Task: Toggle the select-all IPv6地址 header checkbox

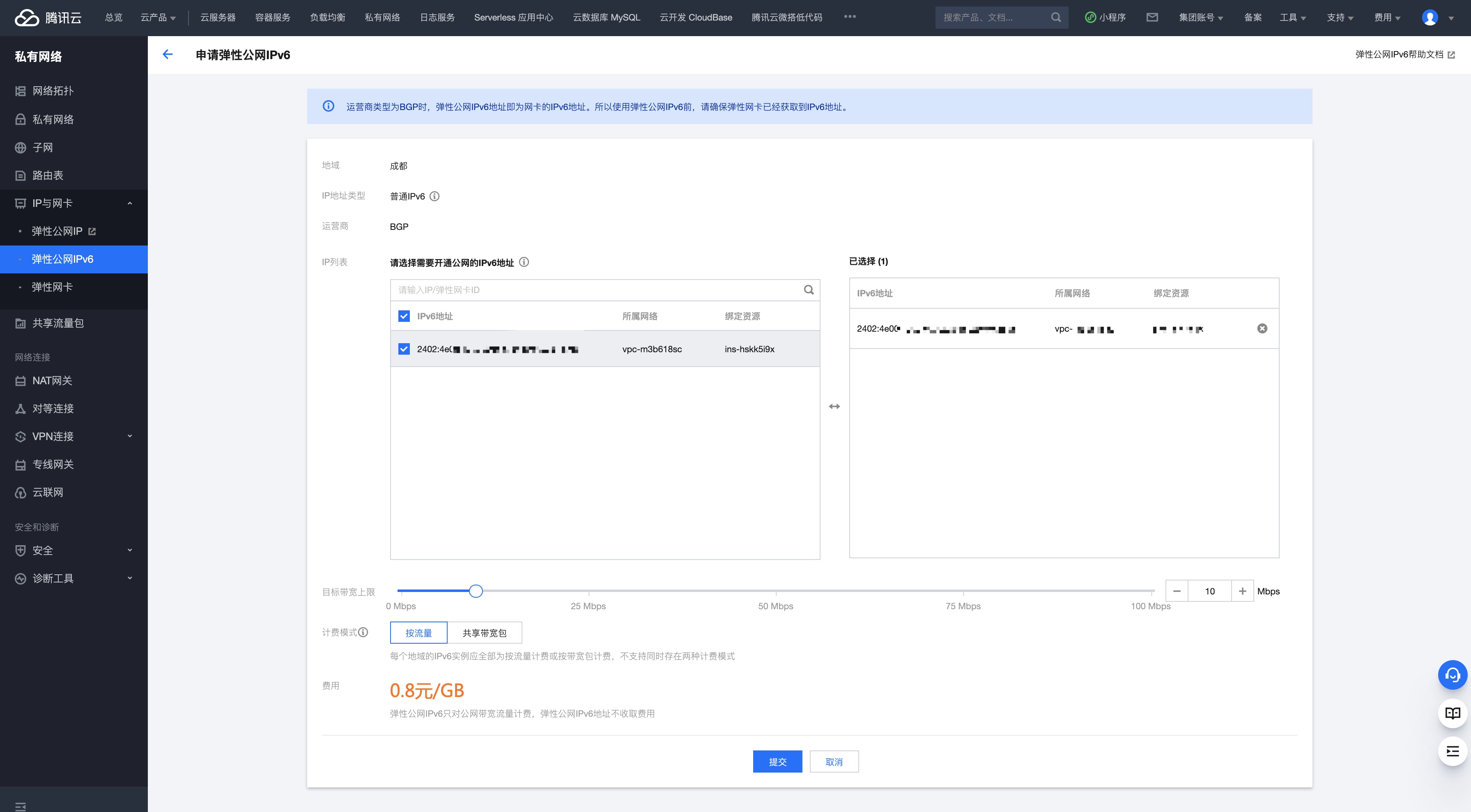Action: click(404, 316)
